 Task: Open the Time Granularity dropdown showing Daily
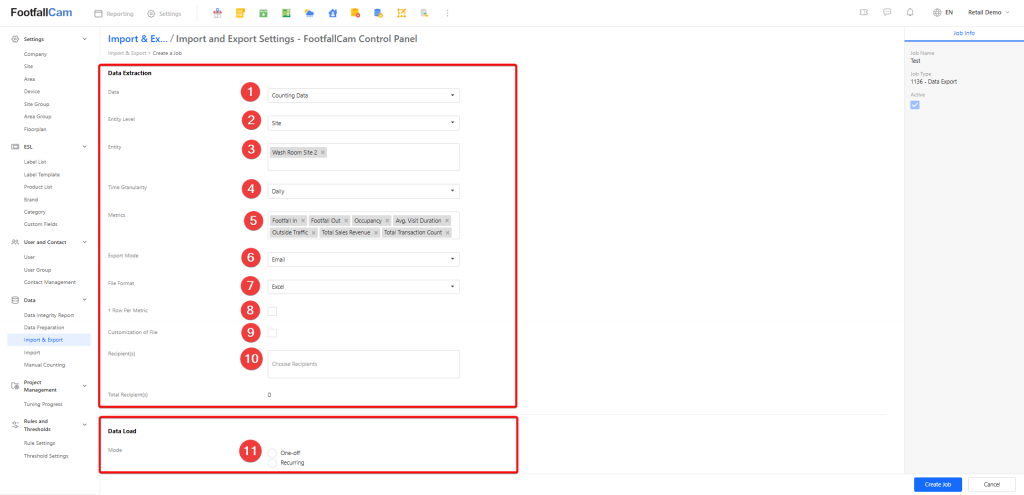(x=363, y=191)
